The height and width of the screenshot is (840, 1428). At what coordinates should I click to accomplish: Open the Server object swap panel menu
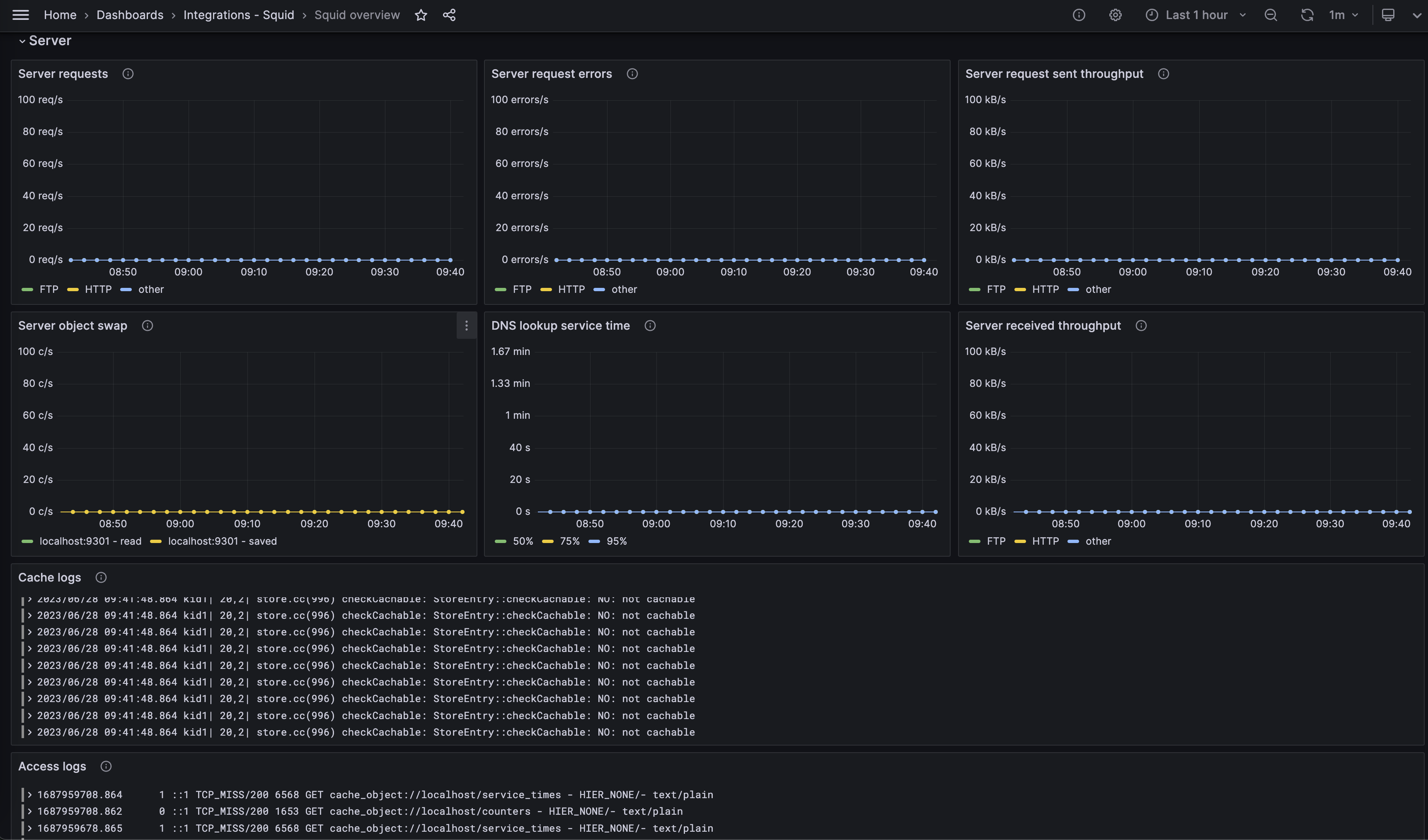click(x=466, y=326)
